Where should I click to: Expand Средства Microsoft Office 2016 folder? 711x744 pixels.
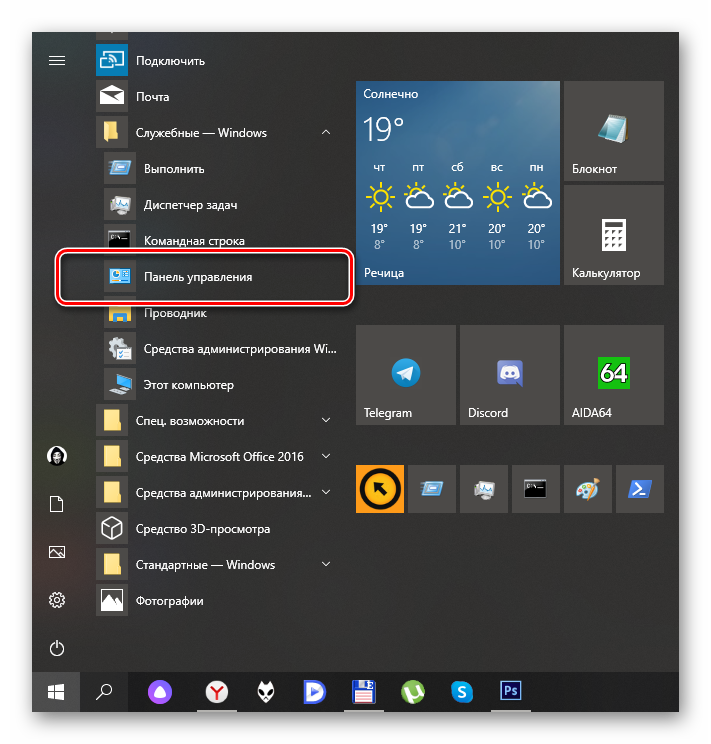(x=217, y=456)
